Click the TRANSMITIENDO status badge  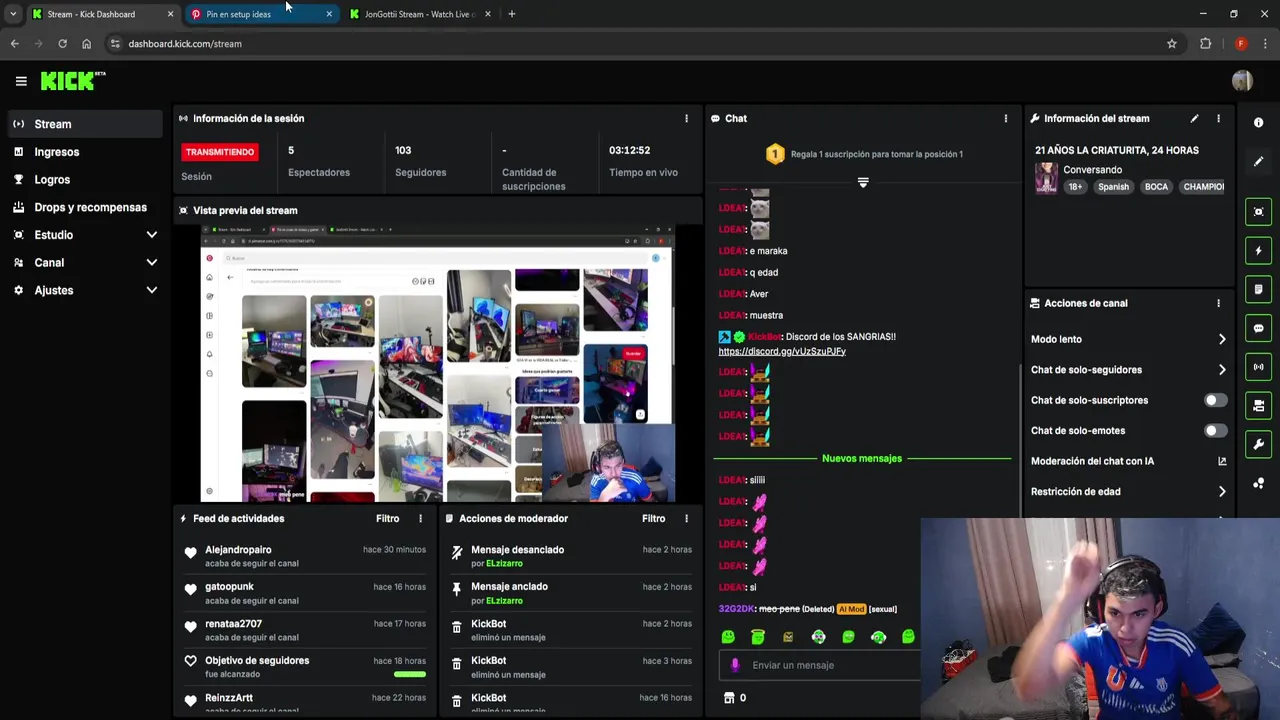pyautogui.click(x=219, y=152)
